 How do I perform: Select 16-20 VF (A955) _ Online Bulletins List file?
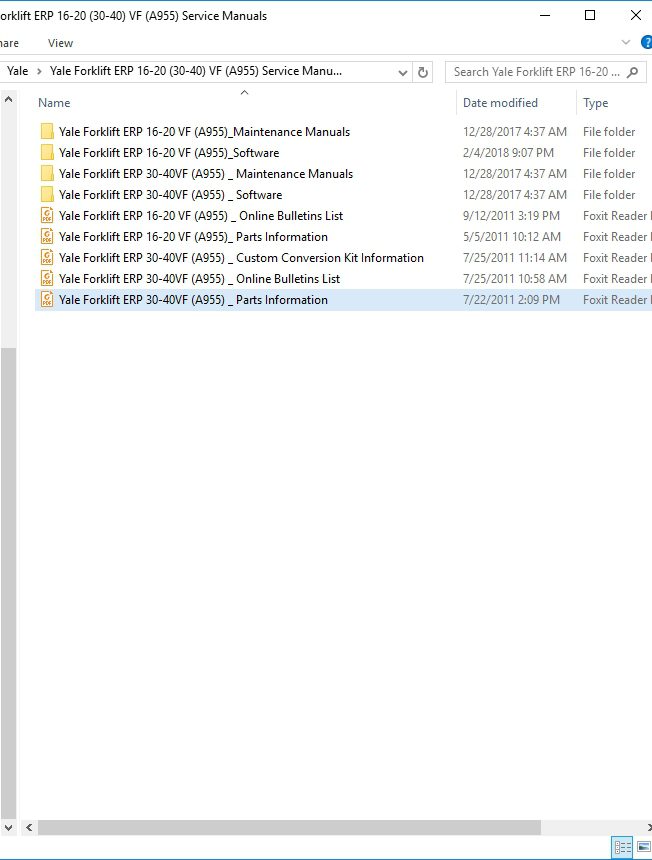[x=201, y=216]
